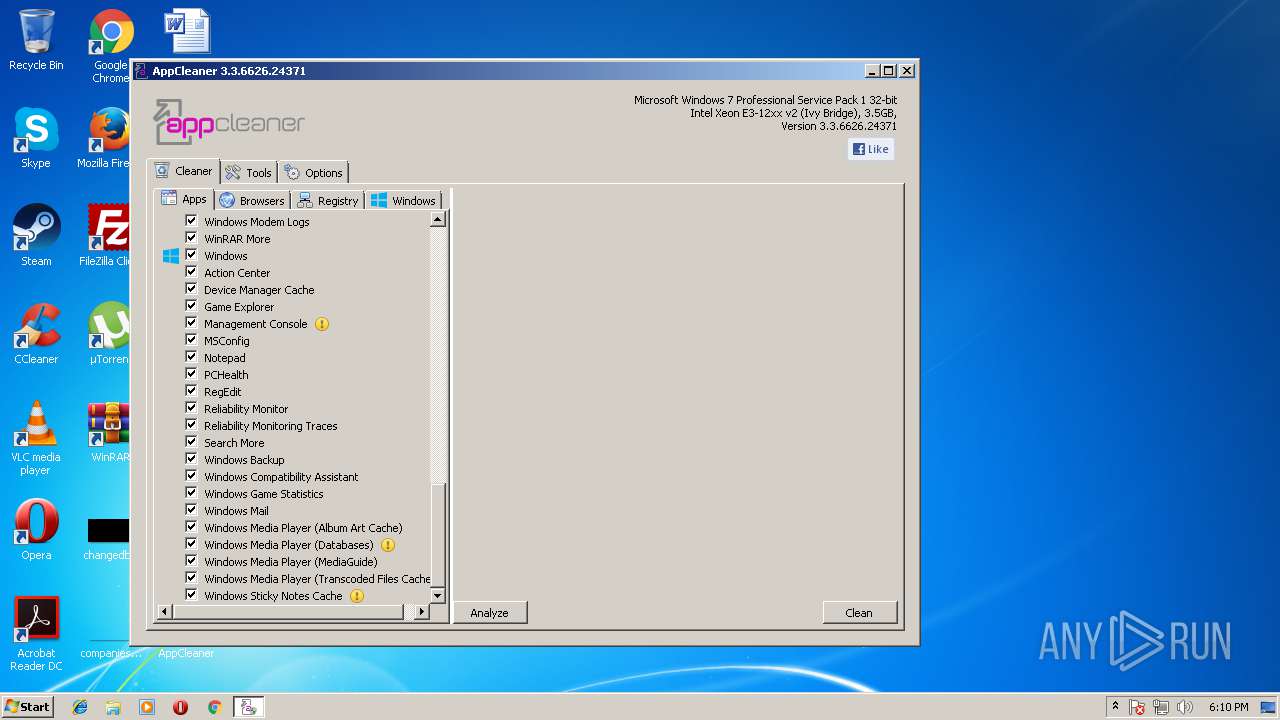Open Recycle Bin on the desktop
The height and width of the screenshot is (720, 1280).
coord(36,41)
